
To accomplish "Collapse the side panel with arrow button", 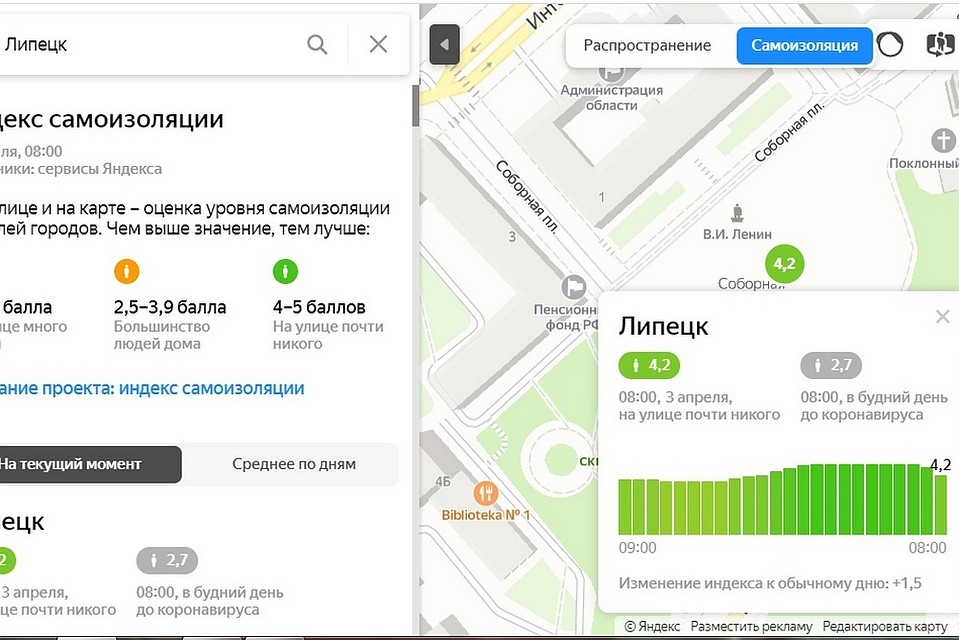I will pyautogui.click(x=445, y=45).
